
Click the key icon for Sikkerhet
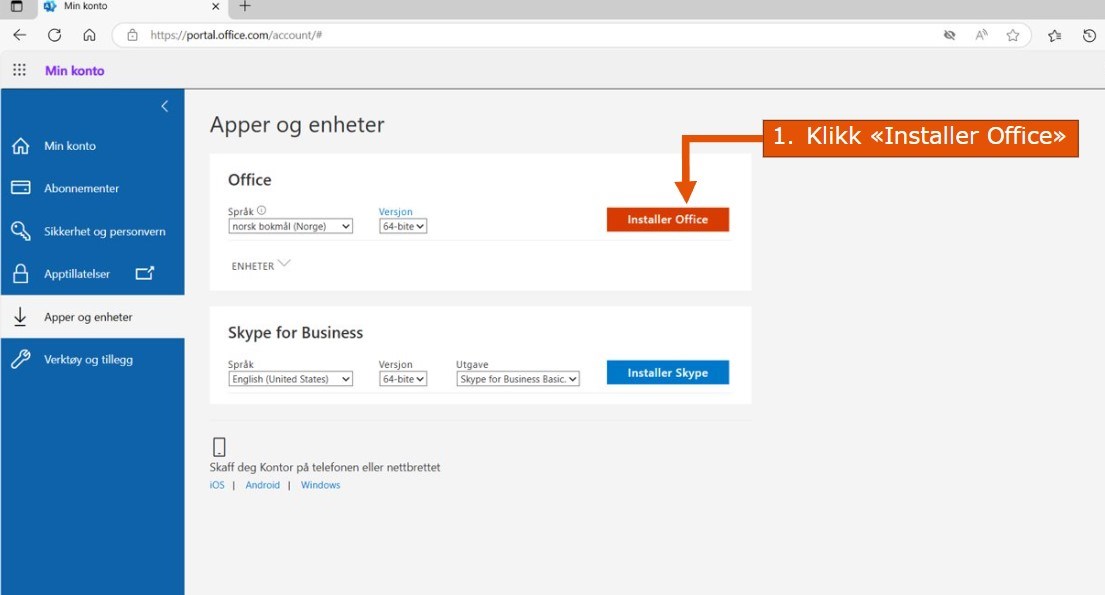click(x=20, y=231)
